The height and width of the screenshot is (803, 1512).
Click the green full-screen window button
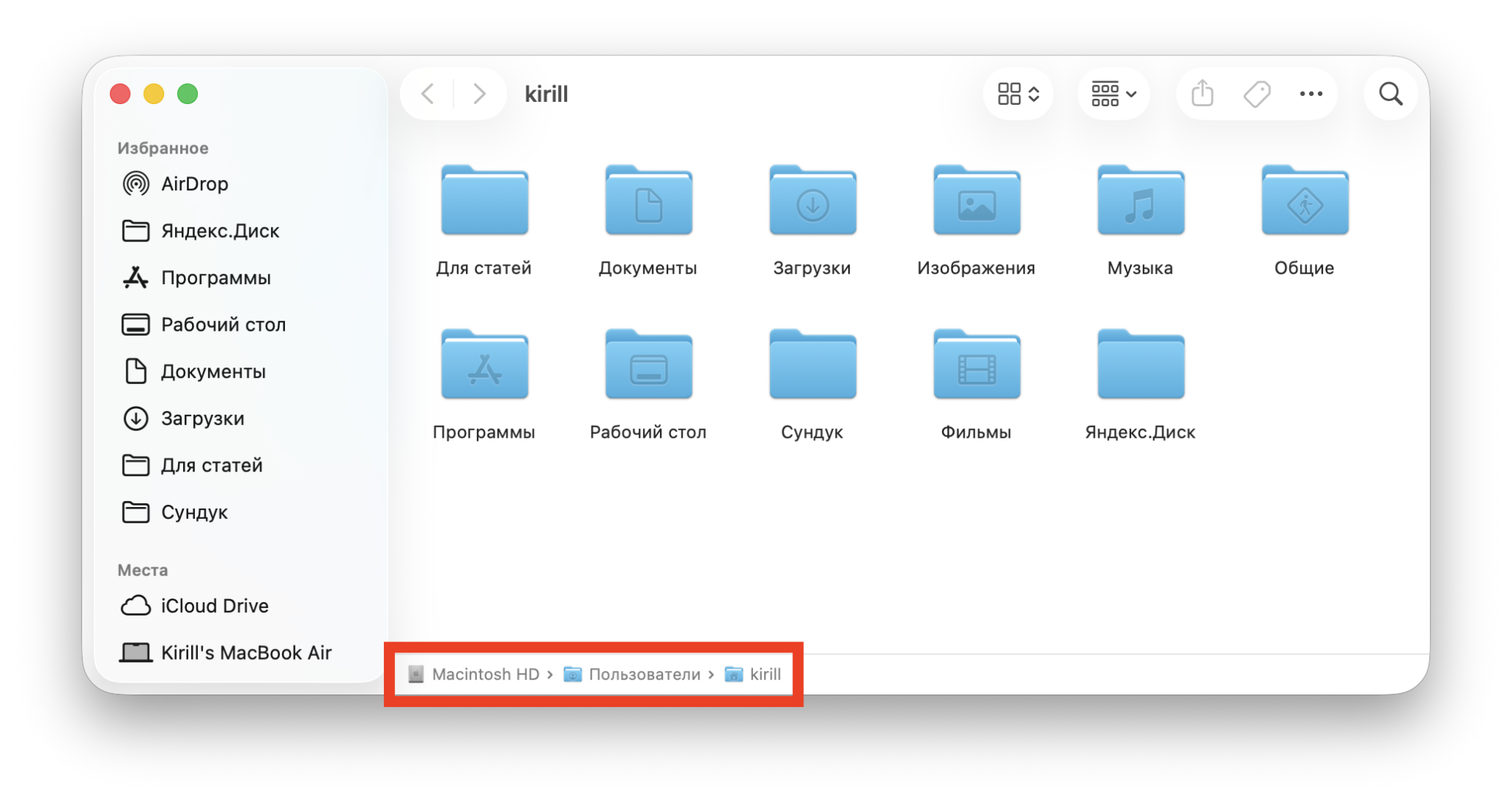coord(188,94)
